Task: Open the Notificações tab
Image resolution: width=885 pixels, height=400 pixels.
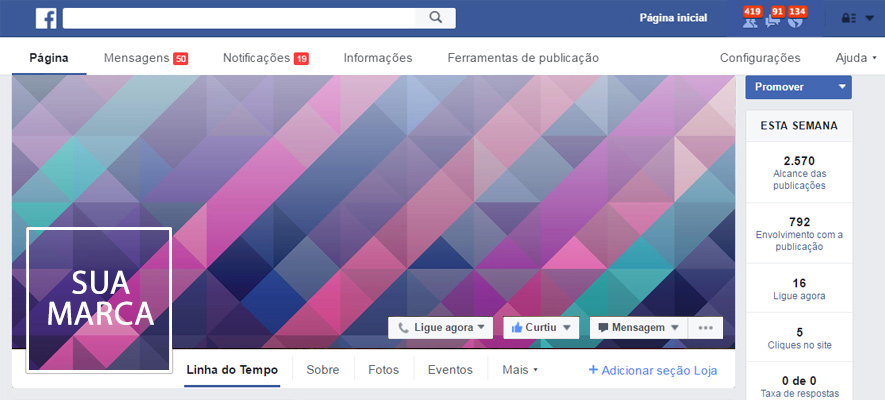Action: coord(265,58)
